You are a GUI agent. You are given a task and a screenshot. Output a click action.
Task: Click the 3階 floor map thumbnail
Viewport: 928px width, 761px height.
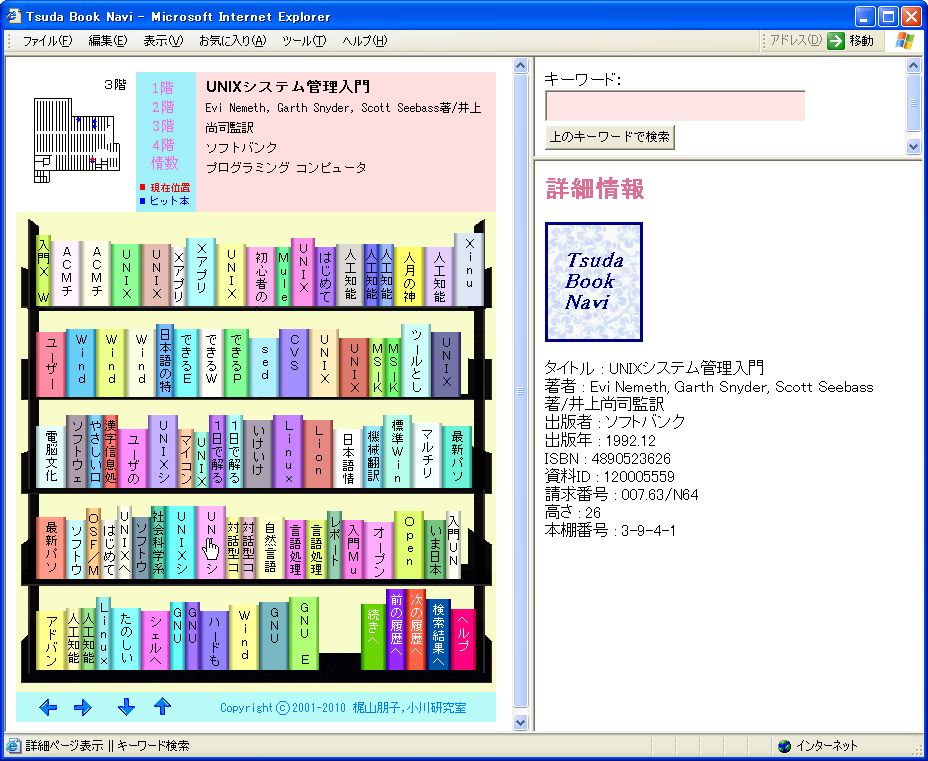(77, 140)
